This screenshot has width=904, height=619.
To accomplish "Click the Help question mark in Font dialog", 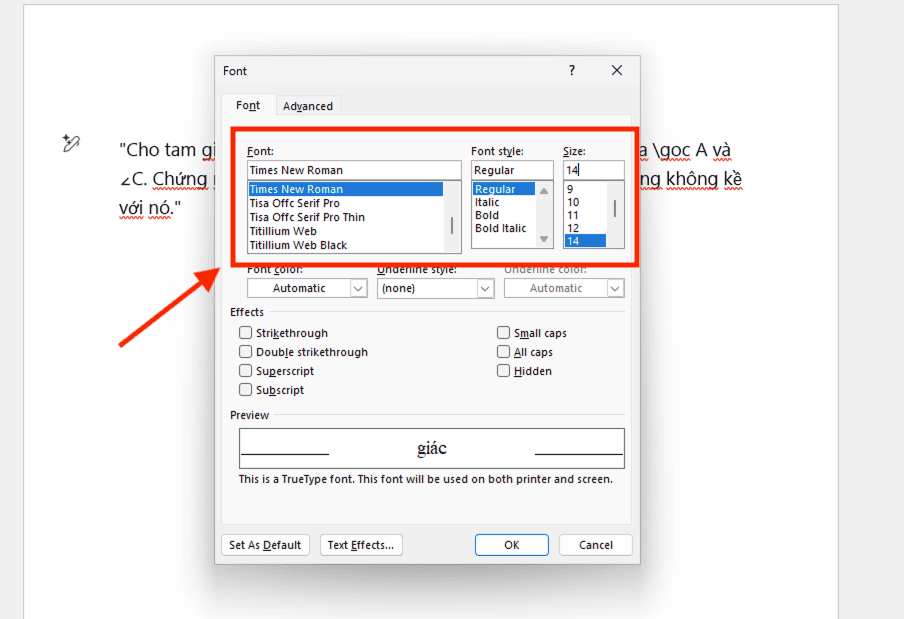I will point(572,71).
